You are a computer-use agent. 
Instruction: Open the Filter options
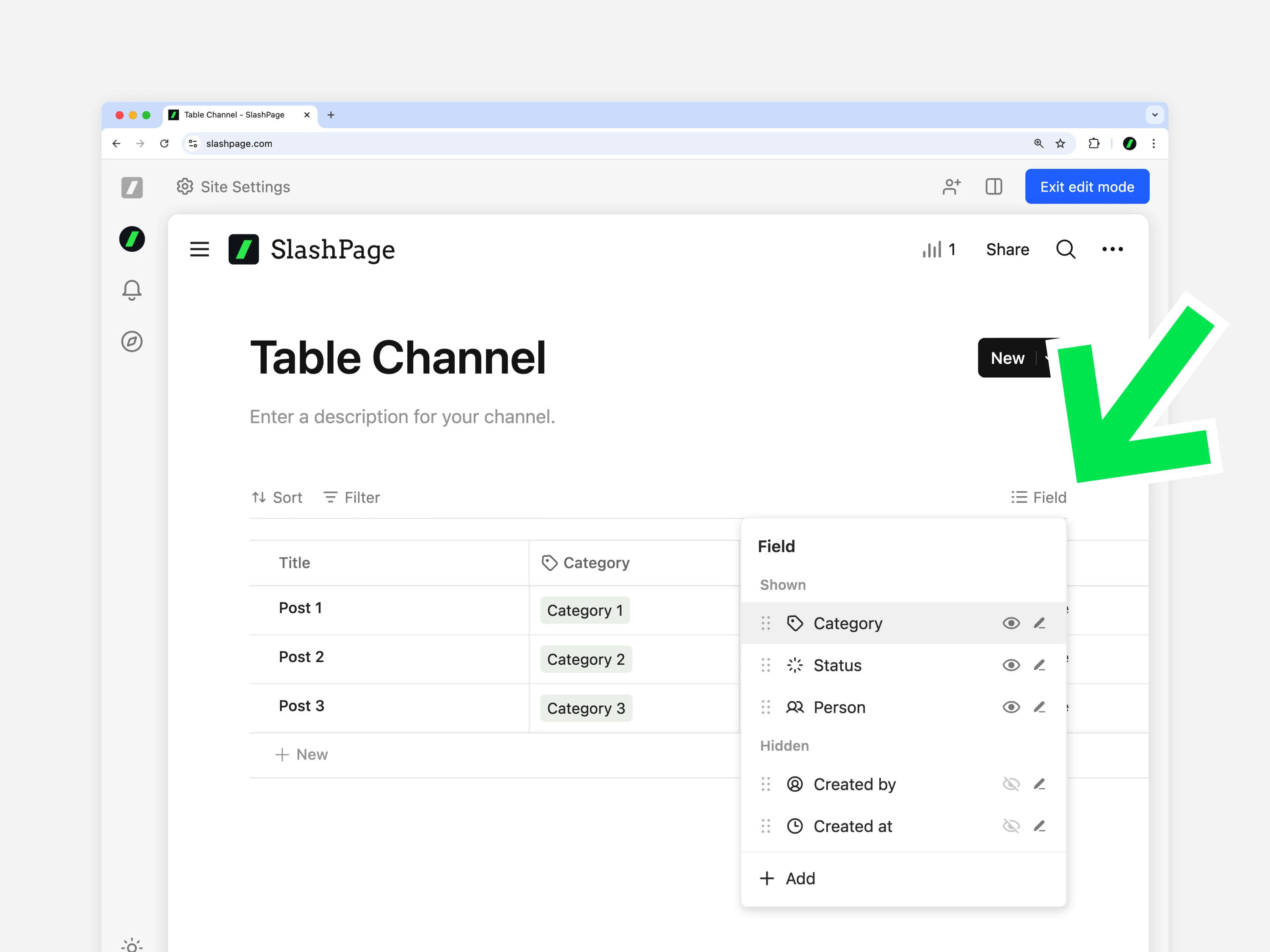coord(351,497)
